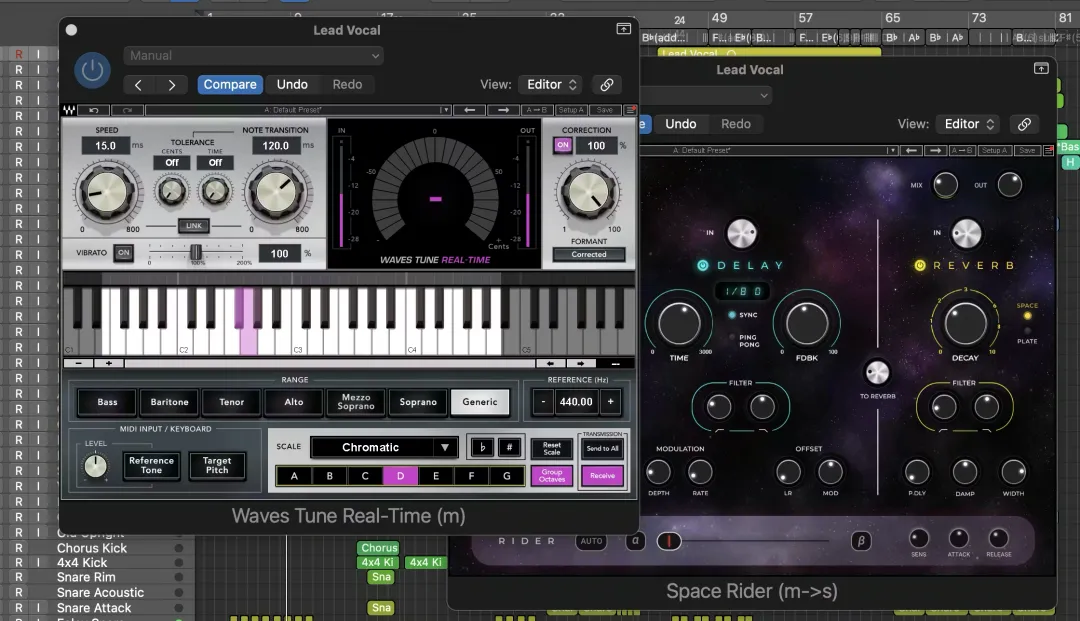Toggle Rider AUTO button

(x=591, y=541)
